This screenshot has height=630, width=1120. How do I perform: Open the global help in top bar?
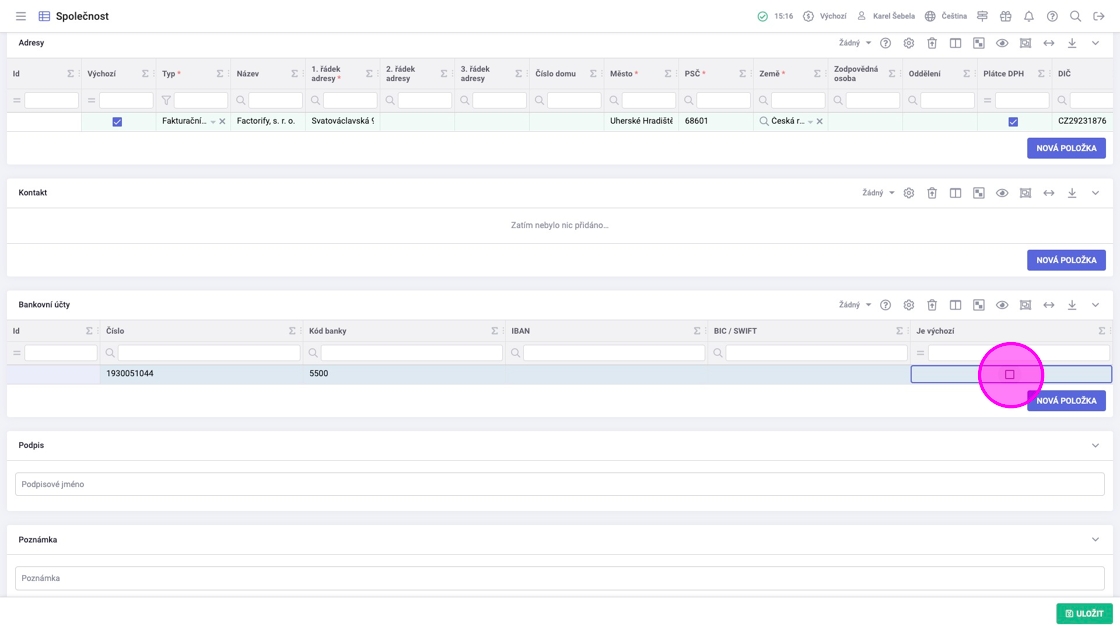click(1052, 16)
